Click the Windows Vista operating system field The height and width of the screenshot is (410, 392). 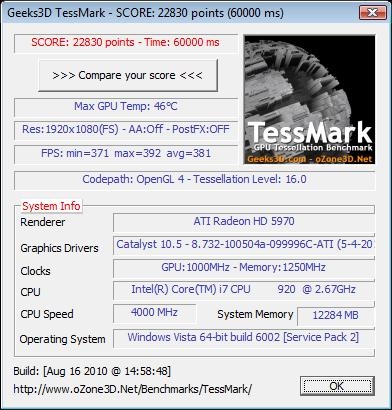244,338
